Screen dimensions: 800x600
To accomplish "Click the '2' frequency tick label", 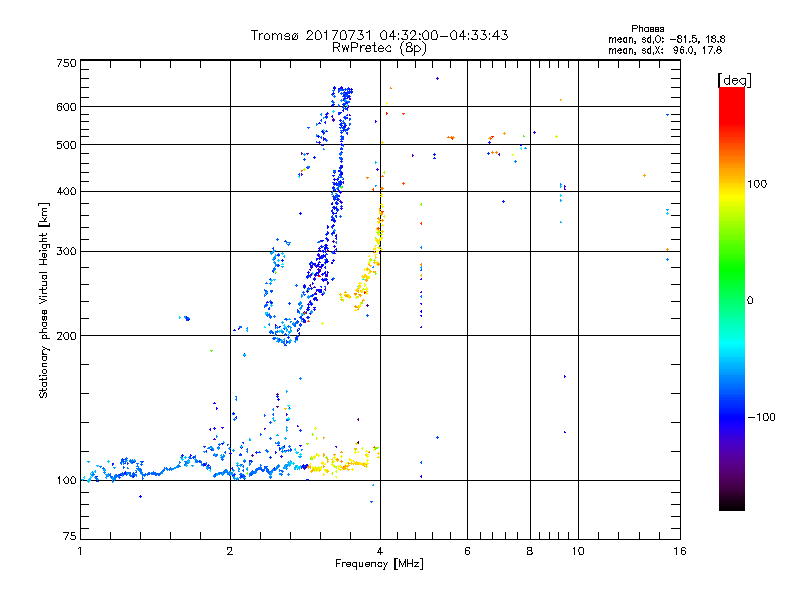I will pyautogui.click(x=230, y=551).
